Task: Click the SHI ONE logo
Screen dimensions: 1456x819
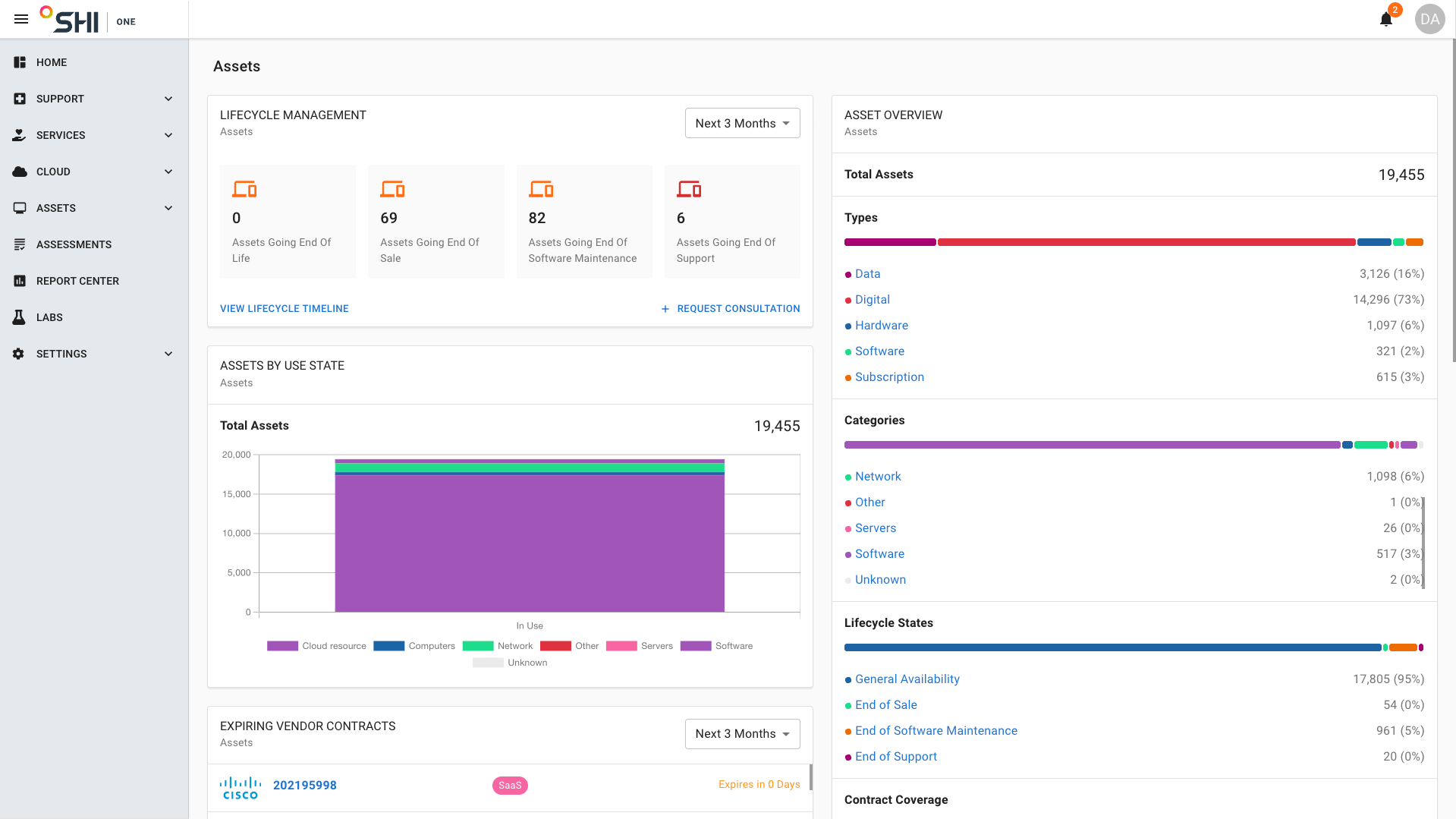Action: click(x=87, y=20)
